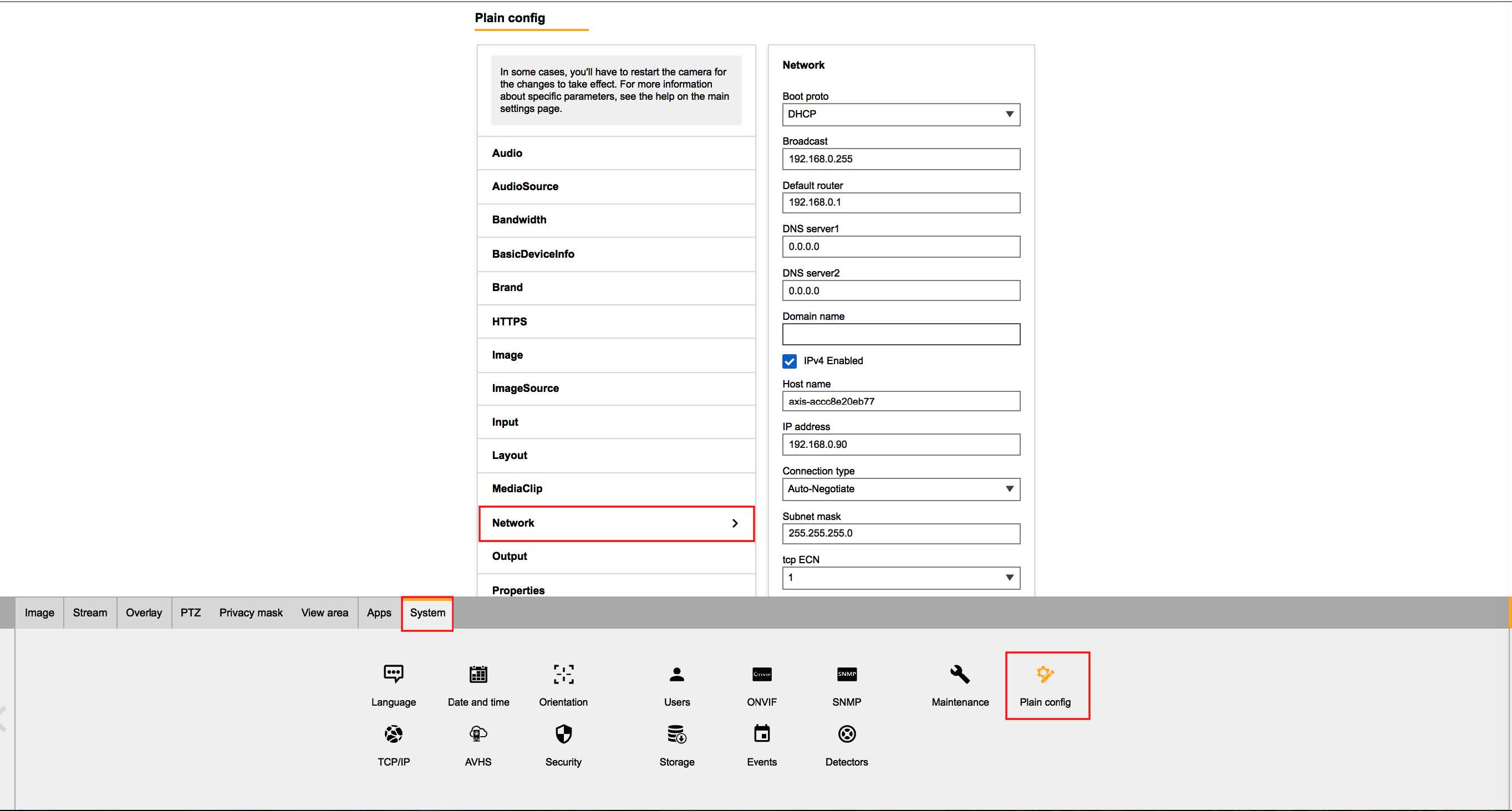1512x811 pixels.
Task: Open the tcp ECN dropdown
Action: coord(901,578)
